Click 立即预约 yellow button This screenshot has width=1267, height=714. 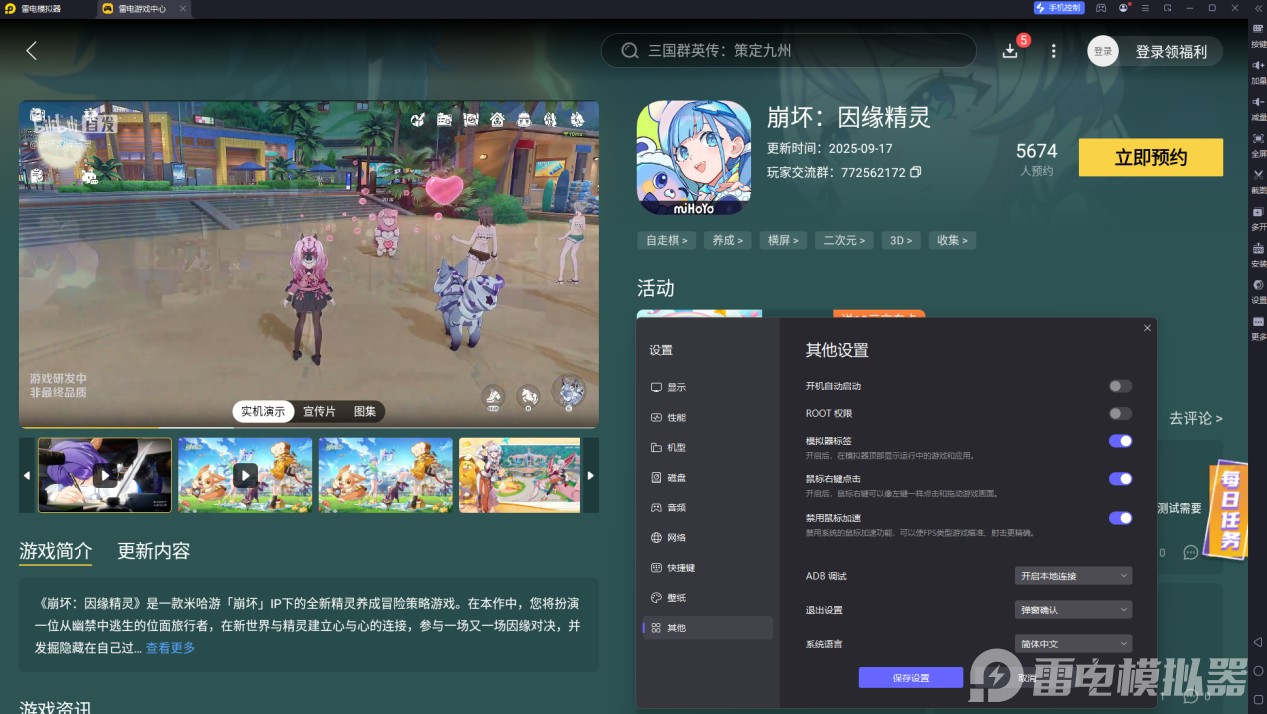point(1151,158)
